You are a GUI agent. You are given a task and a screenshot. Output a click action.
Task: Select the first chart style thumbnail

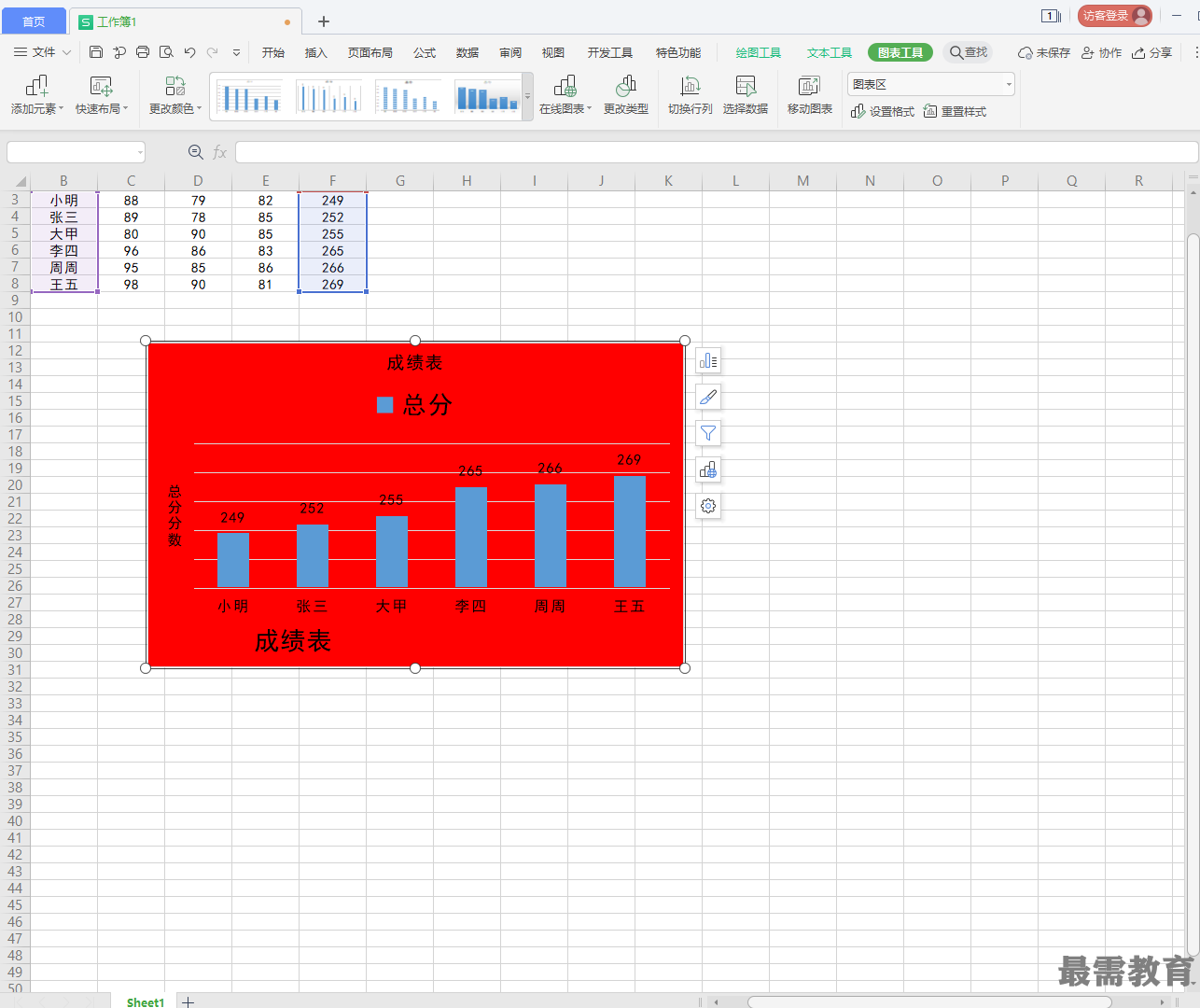point(249,96)
